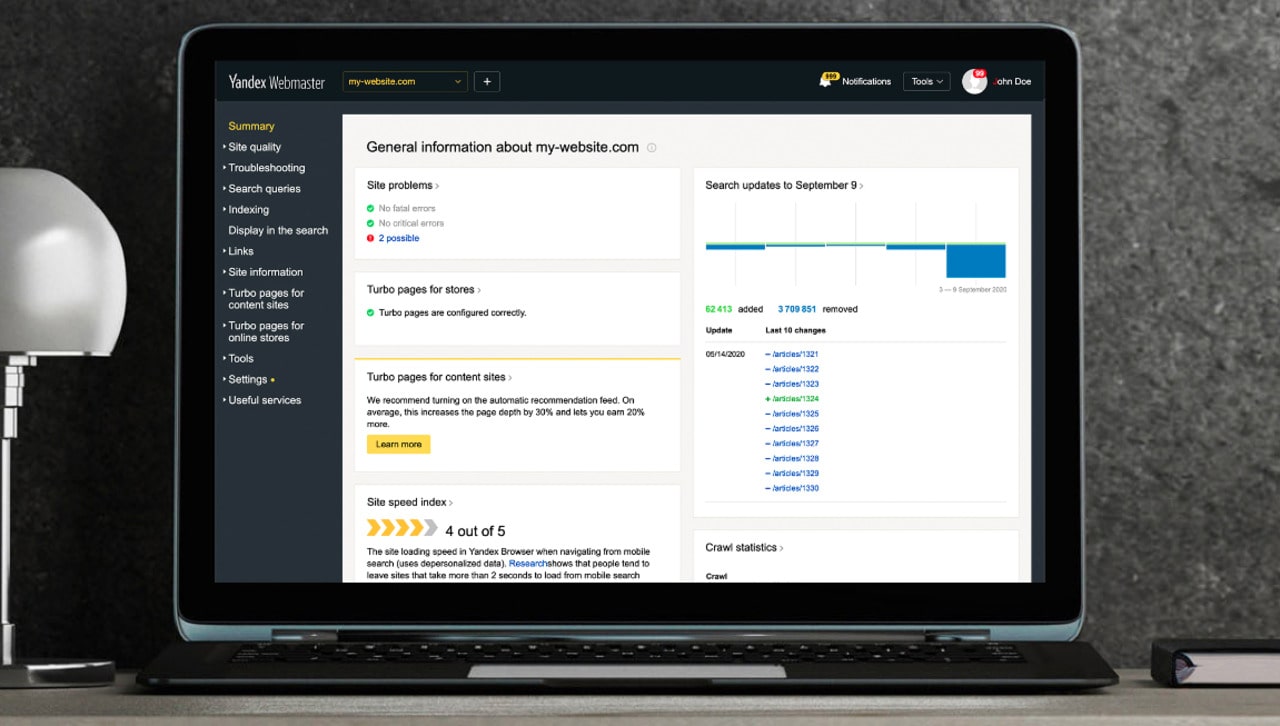
Task: Open the /articles/1323 link
Action: tap(795, 384)
